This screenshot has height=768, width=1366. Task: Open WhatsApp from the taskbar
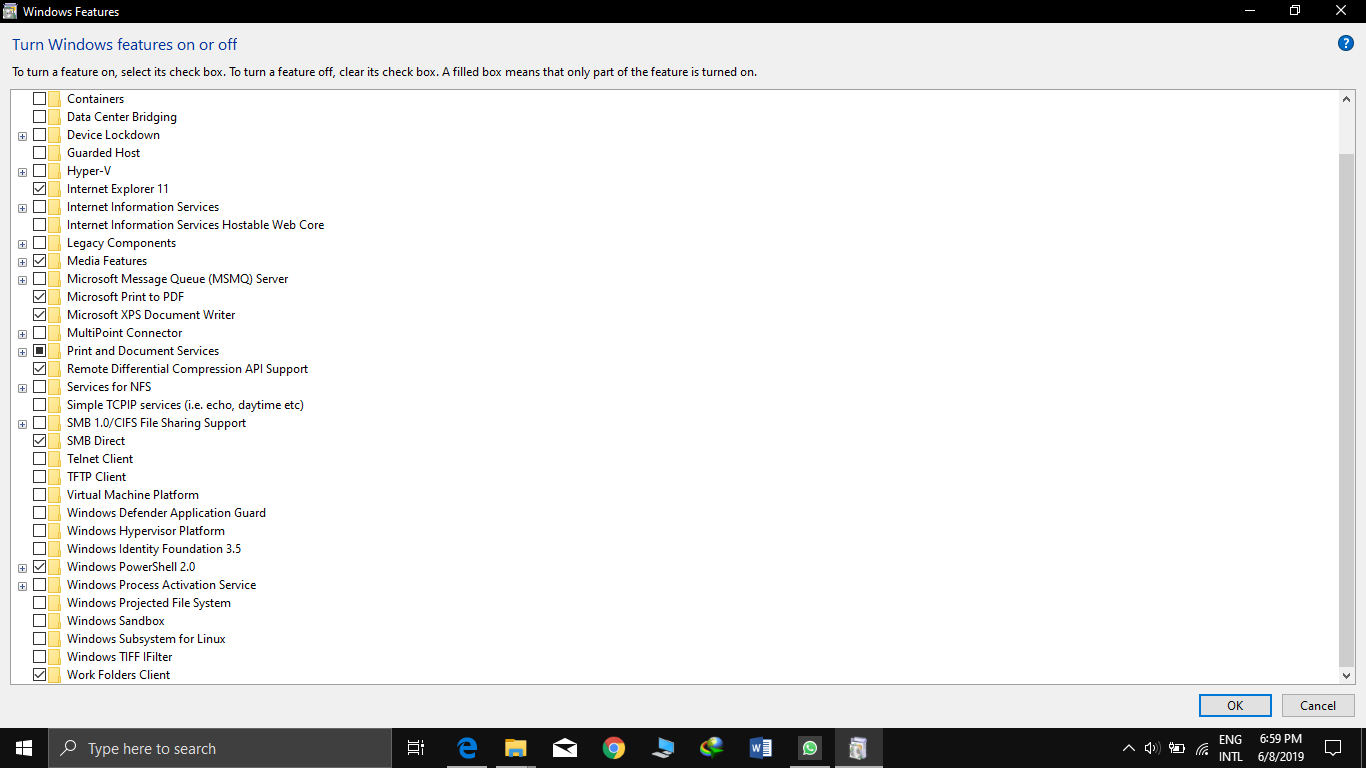click(810, 748)
